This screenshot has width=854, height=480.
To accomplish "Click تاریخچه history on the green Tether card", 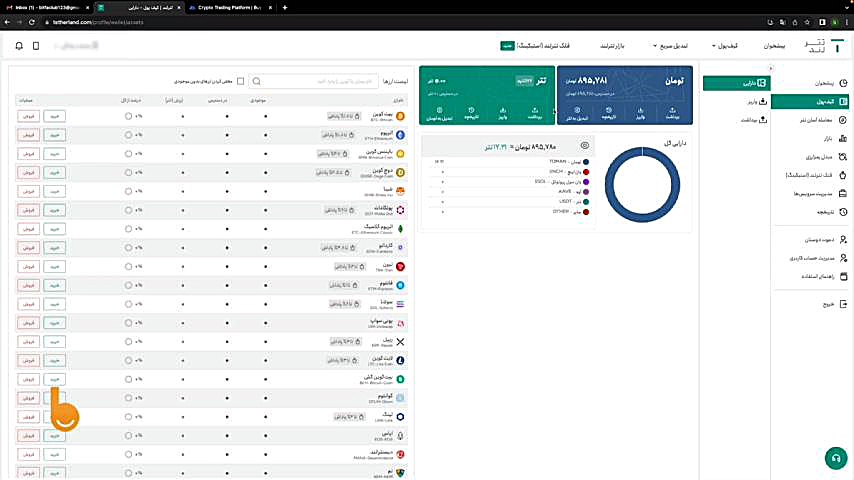I will [471, 113].
